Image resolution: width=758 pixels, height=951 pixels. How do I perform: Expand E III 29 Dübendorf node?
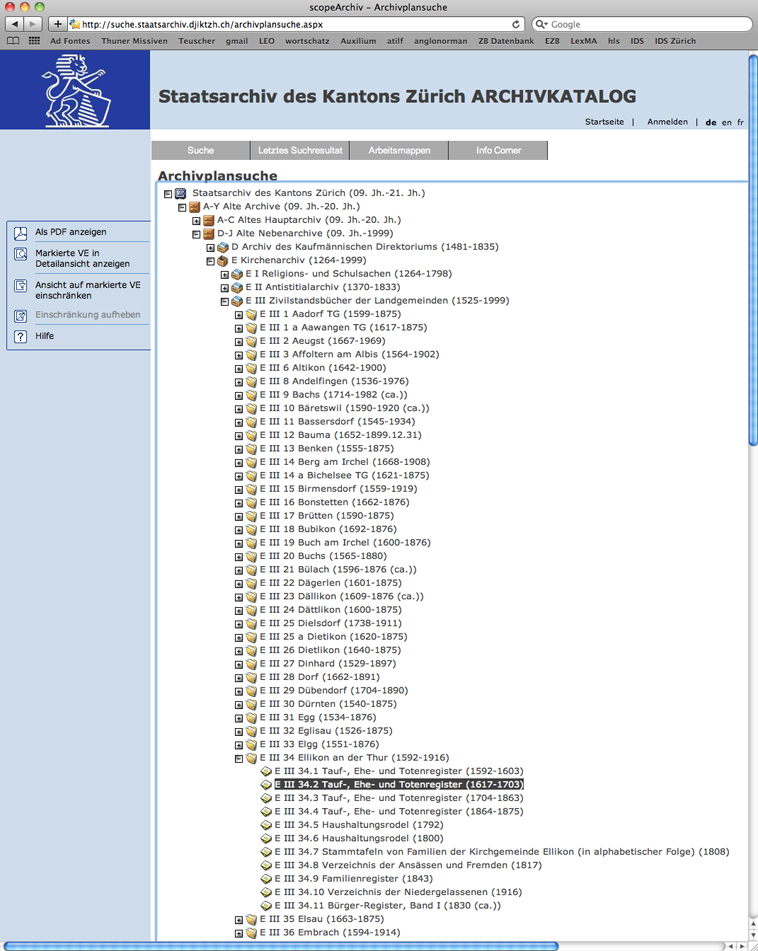tap(239, 691)
